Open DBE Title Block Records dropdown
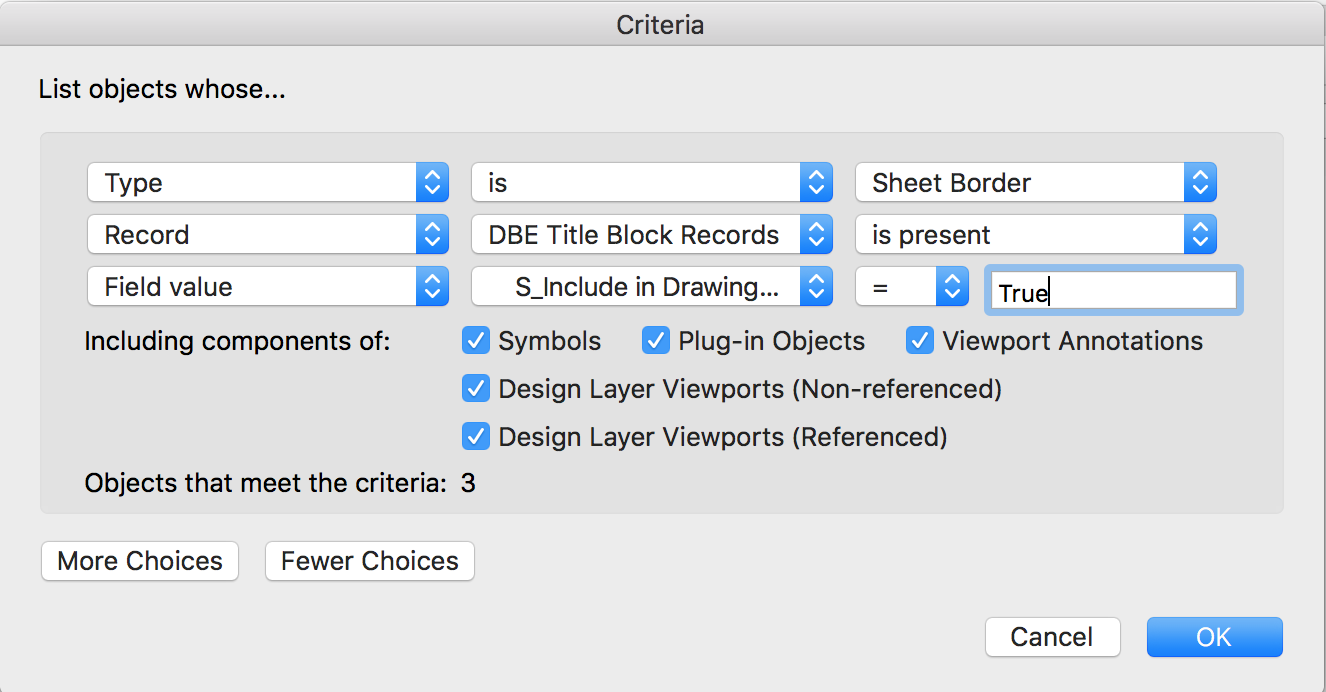Viewport: 1326px width, 692px height. [651, 235]
